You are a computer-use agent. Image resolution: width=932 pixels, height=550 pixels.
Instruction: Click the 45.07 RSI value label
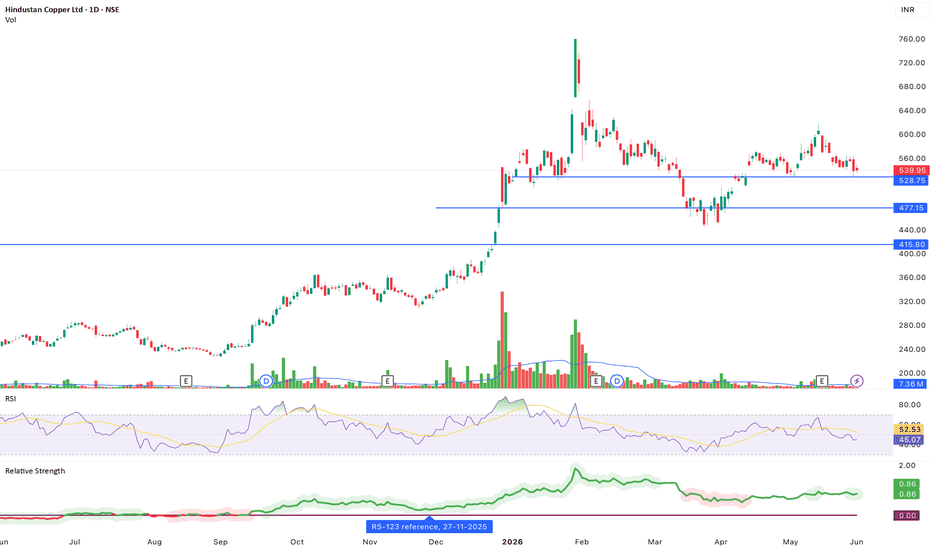tap(909, 440)
